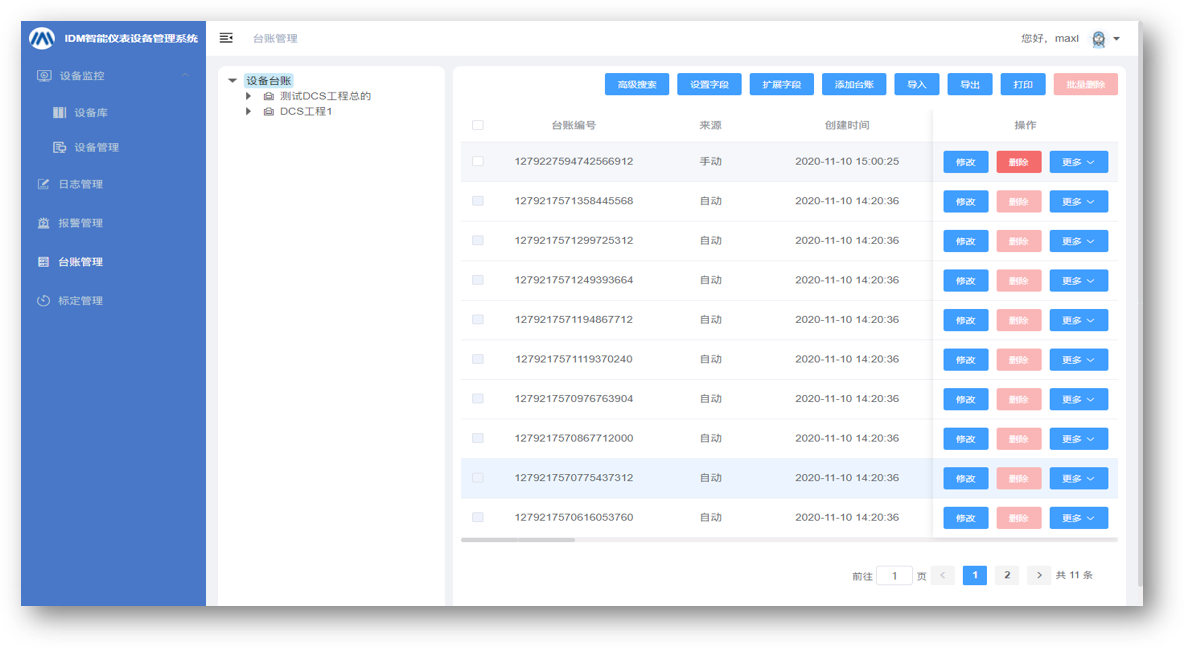Click 修改 for row 1279227594742566912
This screenshot has height=648, width=1185.
point(966,162)
